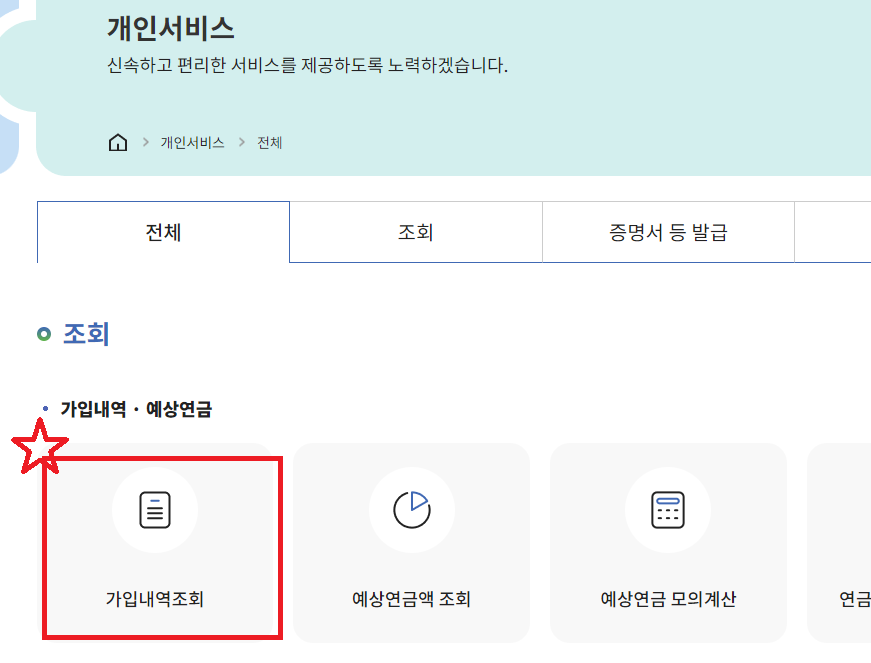Open the 가입내역조회 document icon

coord(155,510)
